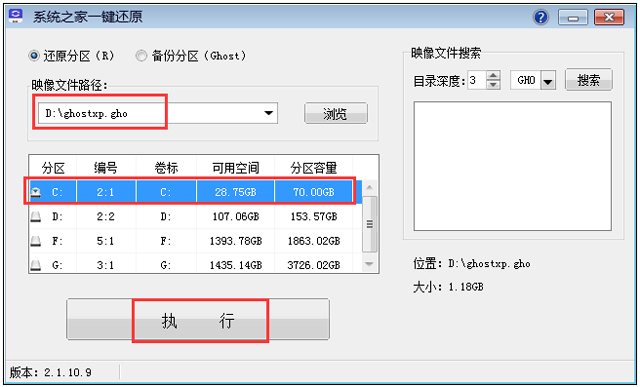
Task: Open the GHO file type dropdown
Action: pyautogui.click(x=548, y=81)
